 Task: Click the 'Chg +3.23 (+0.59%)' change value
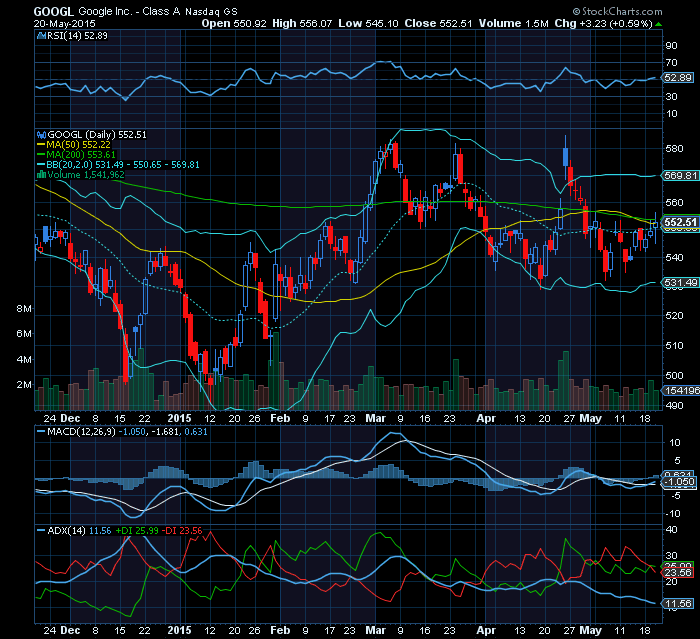[x=604, y=24]
